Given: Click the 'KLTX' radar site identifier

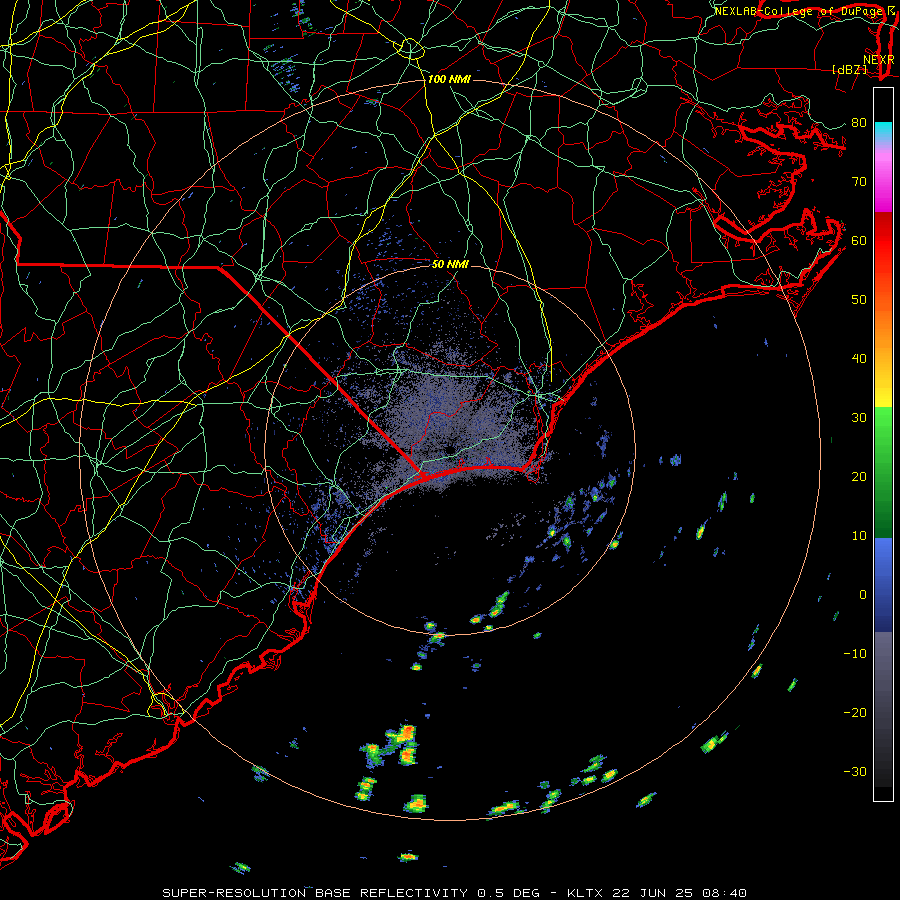Looking at the screenshot, I should point(584,893).
